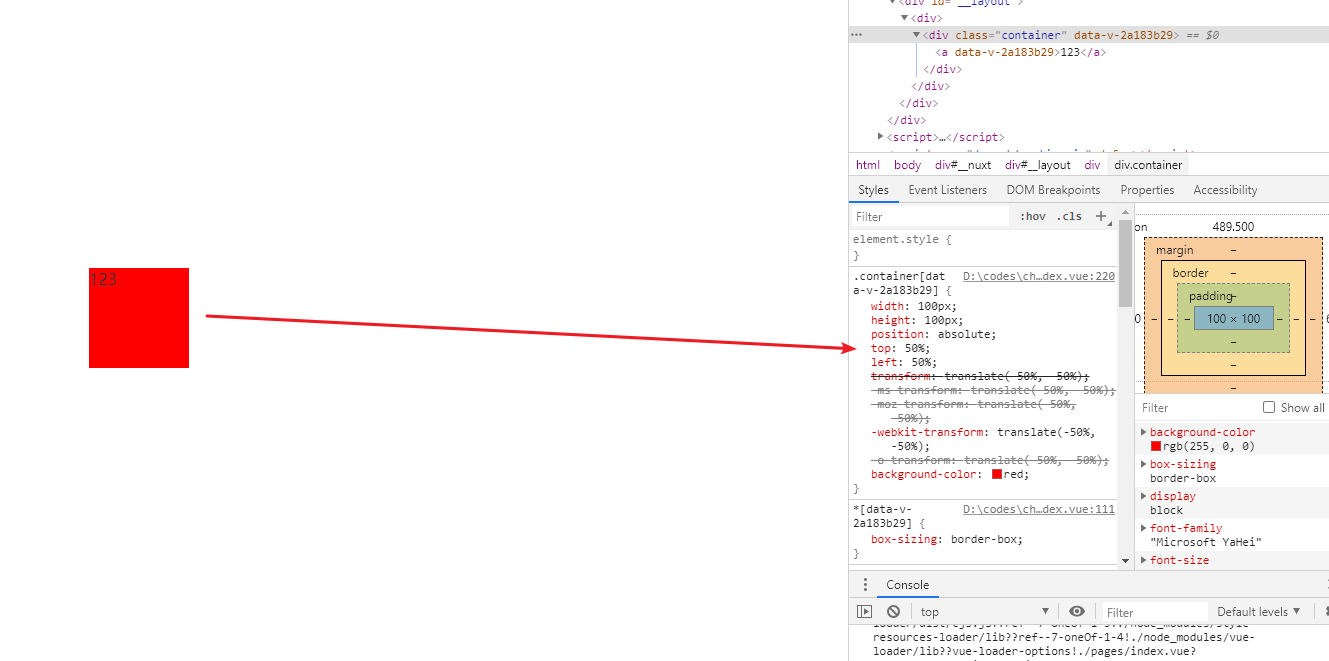Expand the computed box-sizing property
Screen dimensions: 1329x661
(1144, 464)
